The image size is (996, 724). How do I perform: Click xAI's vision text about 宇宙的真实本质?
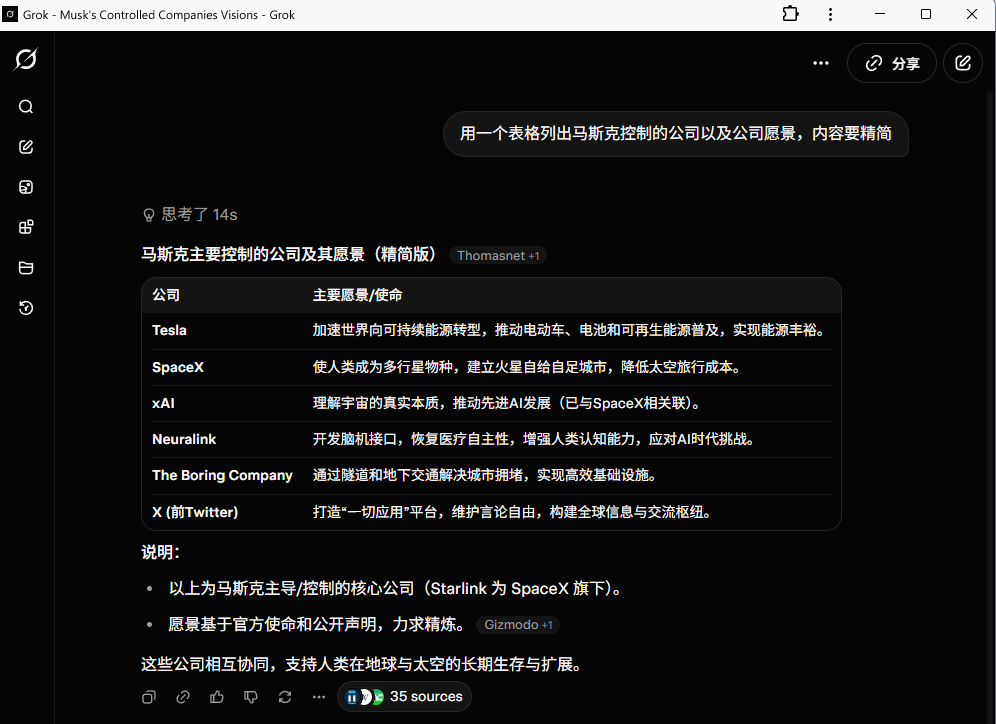[x=508, y=403]
